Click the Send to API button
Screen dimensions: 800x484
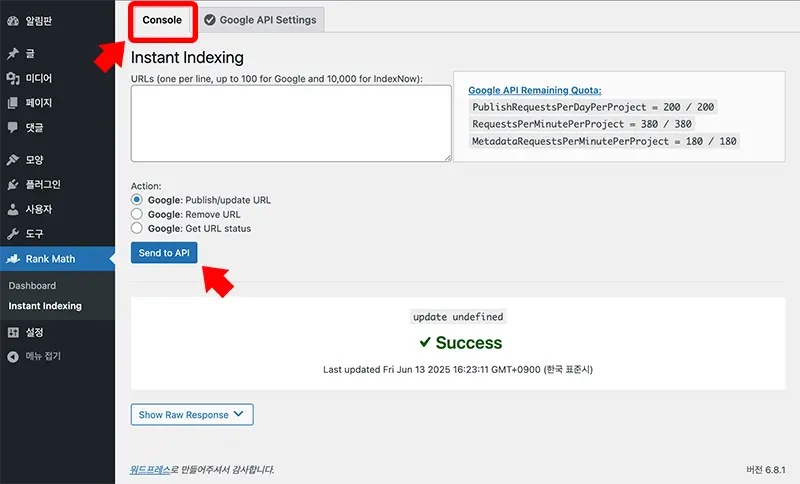click(164, 252)
